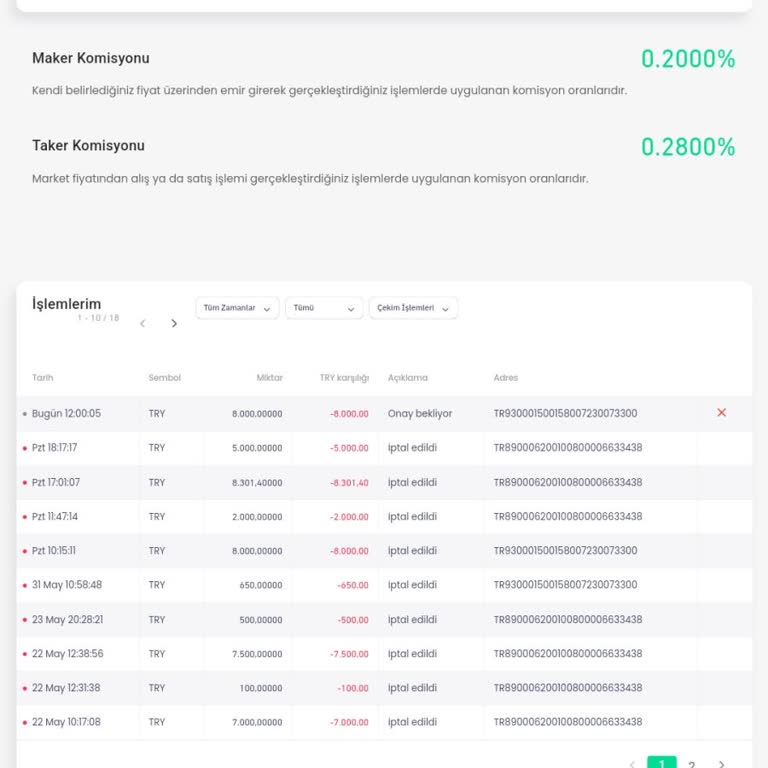Select the Pzt 11:47:14 transaction date
This screenshot has height=768, width=768.
pyautogui.click(x=55, y=517)
